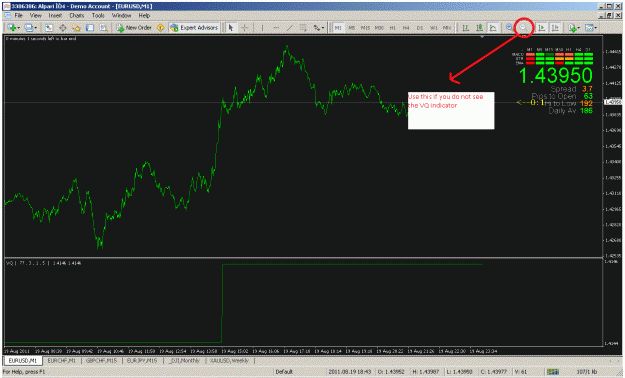Open the Charts menu
The height and width of the screenshot is (378, 625).
[77, 16]
